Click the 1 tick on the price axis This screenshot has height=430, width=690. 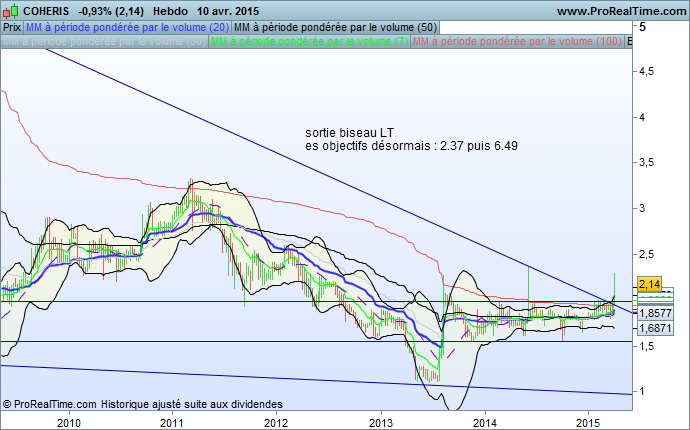(x=642, y=391)
